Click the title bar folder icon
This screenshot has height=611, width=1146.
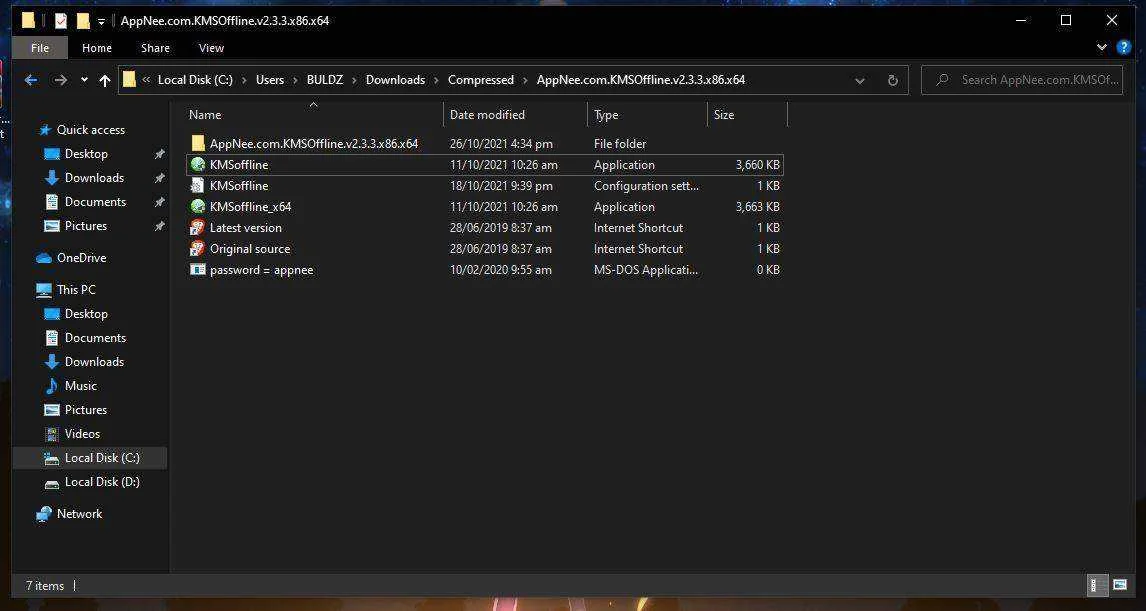[29, 20]
